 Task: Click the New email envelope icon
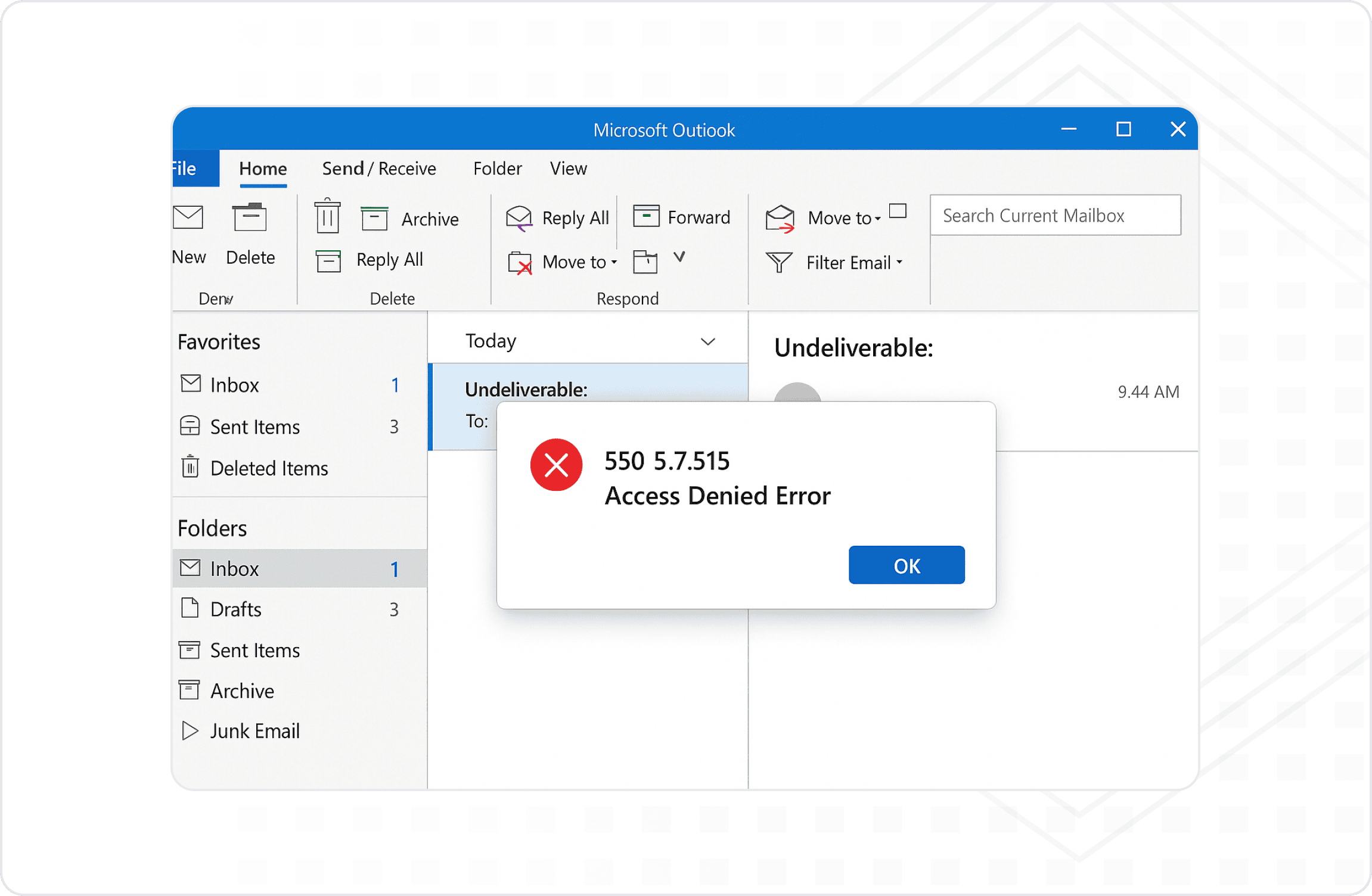click(188, 217)
